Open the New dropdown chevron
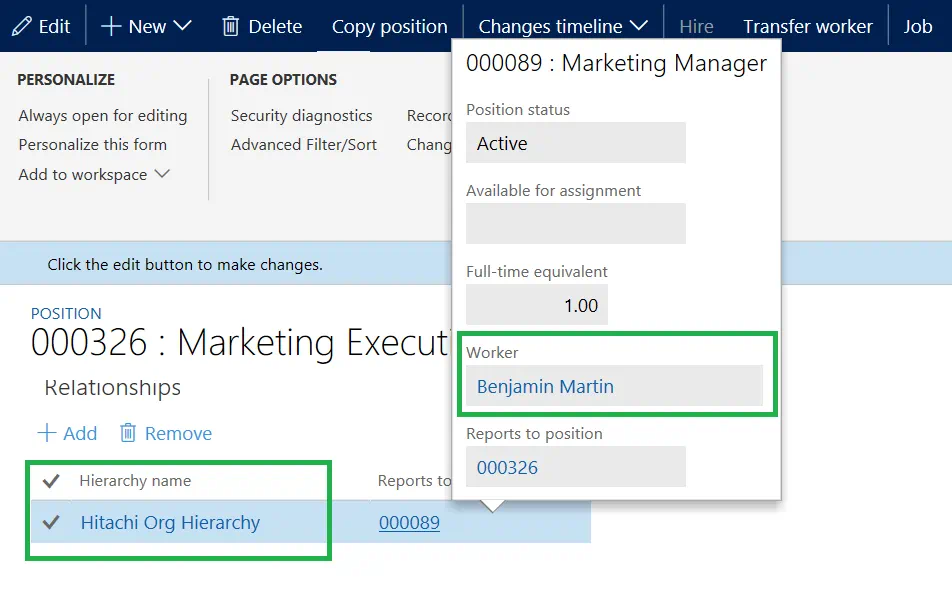The image size is (952, 612). tap(182, 26)
